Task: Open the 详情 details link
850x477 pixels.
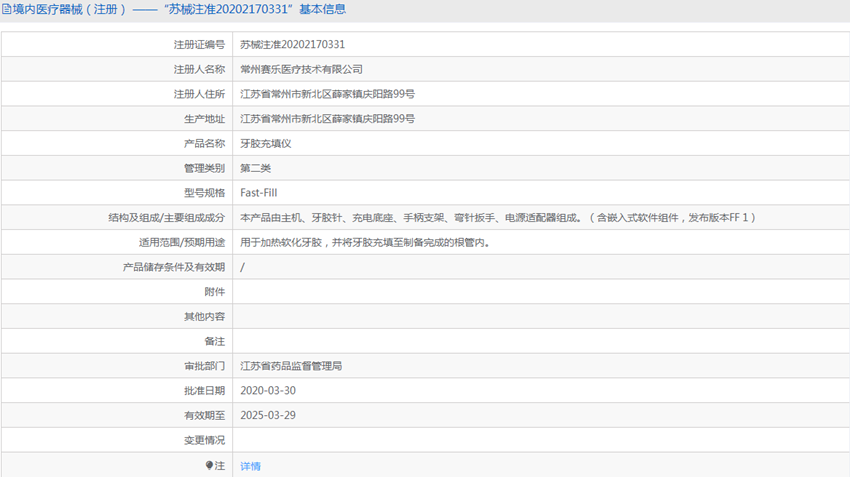Action: tap(250, 466)
